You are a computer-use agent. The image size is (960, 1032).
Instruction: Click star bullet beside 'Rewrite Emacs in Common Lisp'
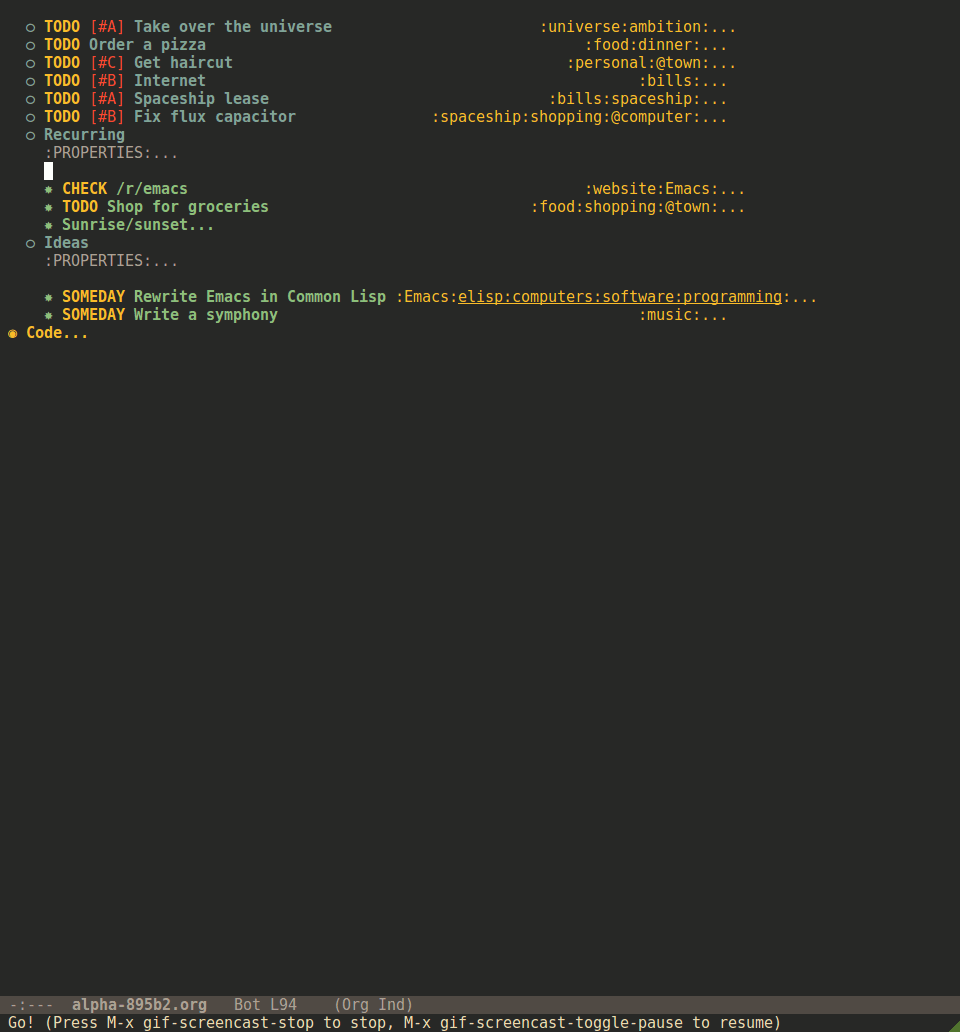(48, 297)
